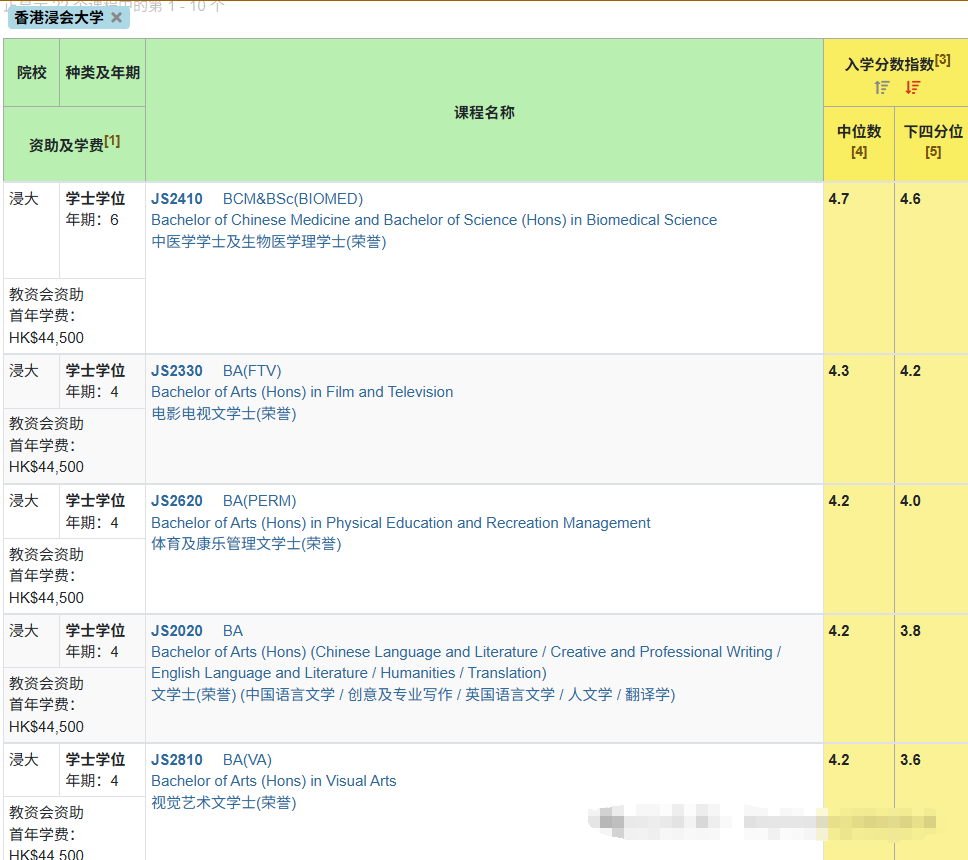Open 中医学学士及生物医学理学士(荣誉) link
968x860 pixels.
click(269, 241)
